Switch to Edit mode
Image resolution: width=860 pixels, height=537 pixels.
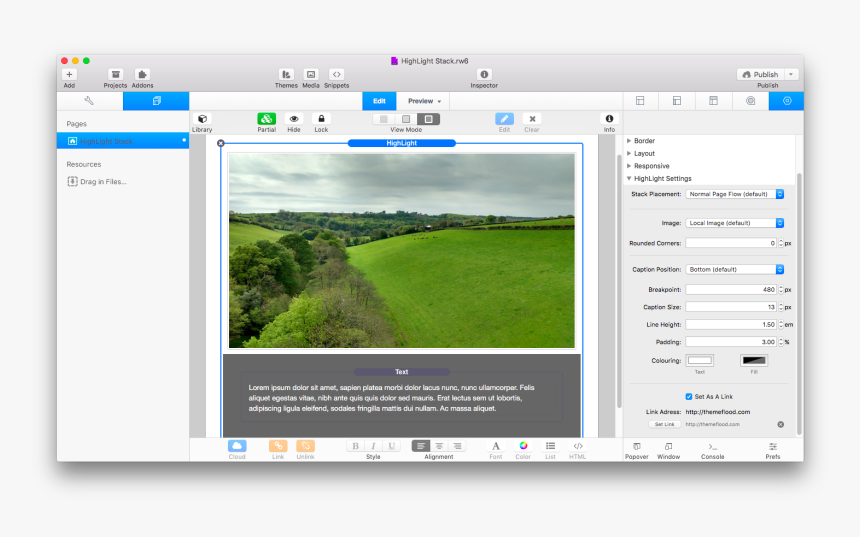point(379,101)
